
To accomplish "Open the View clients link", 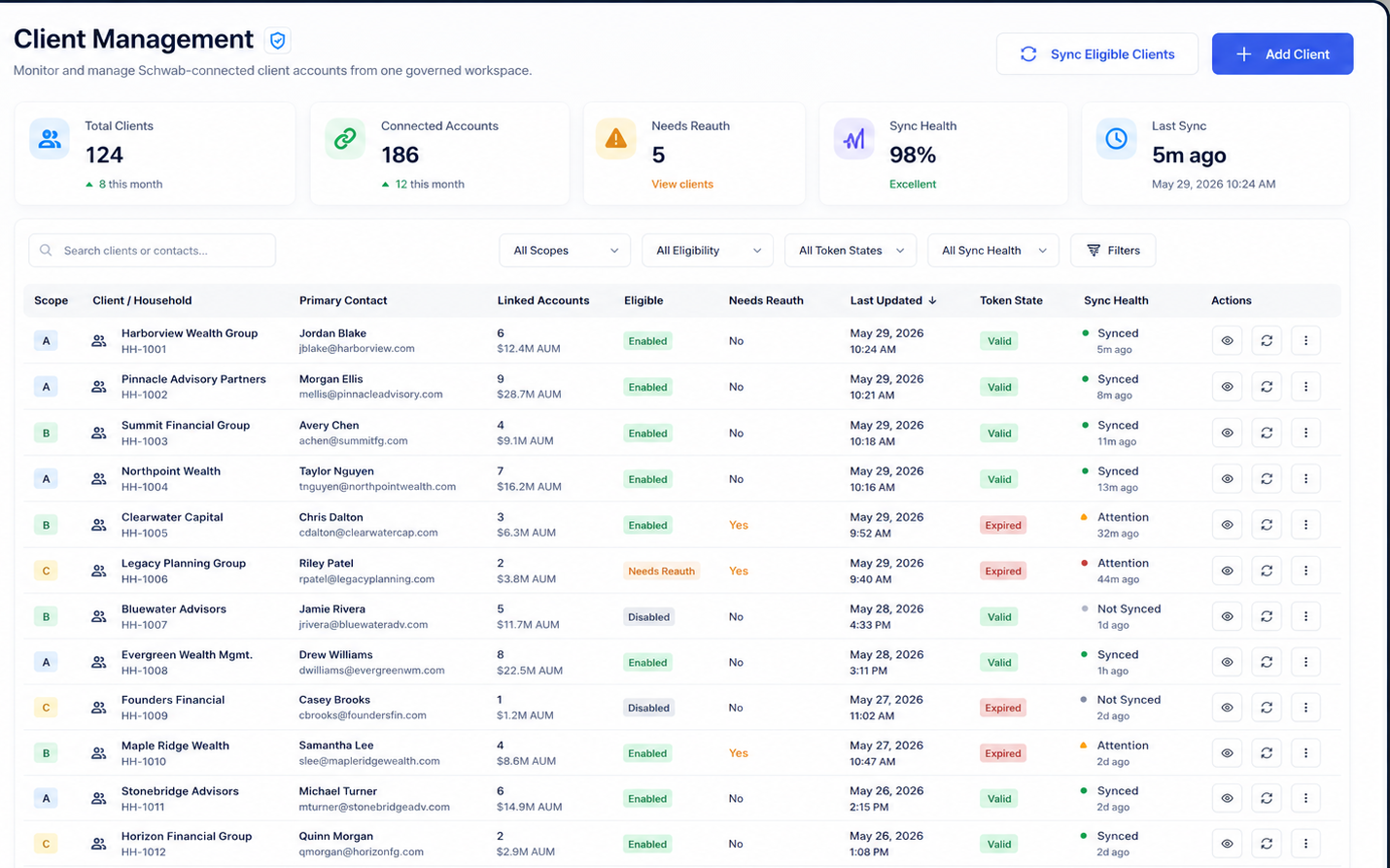I will [x=682, y=184].
